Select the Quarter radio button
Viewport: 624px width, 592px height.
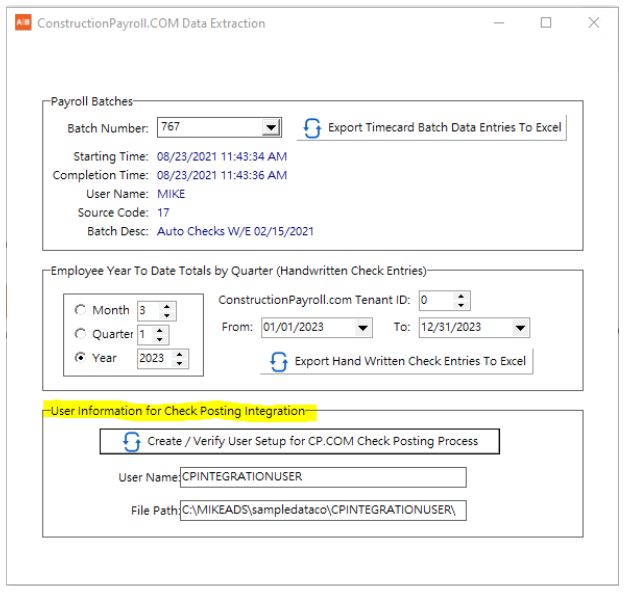pos(80,334)
